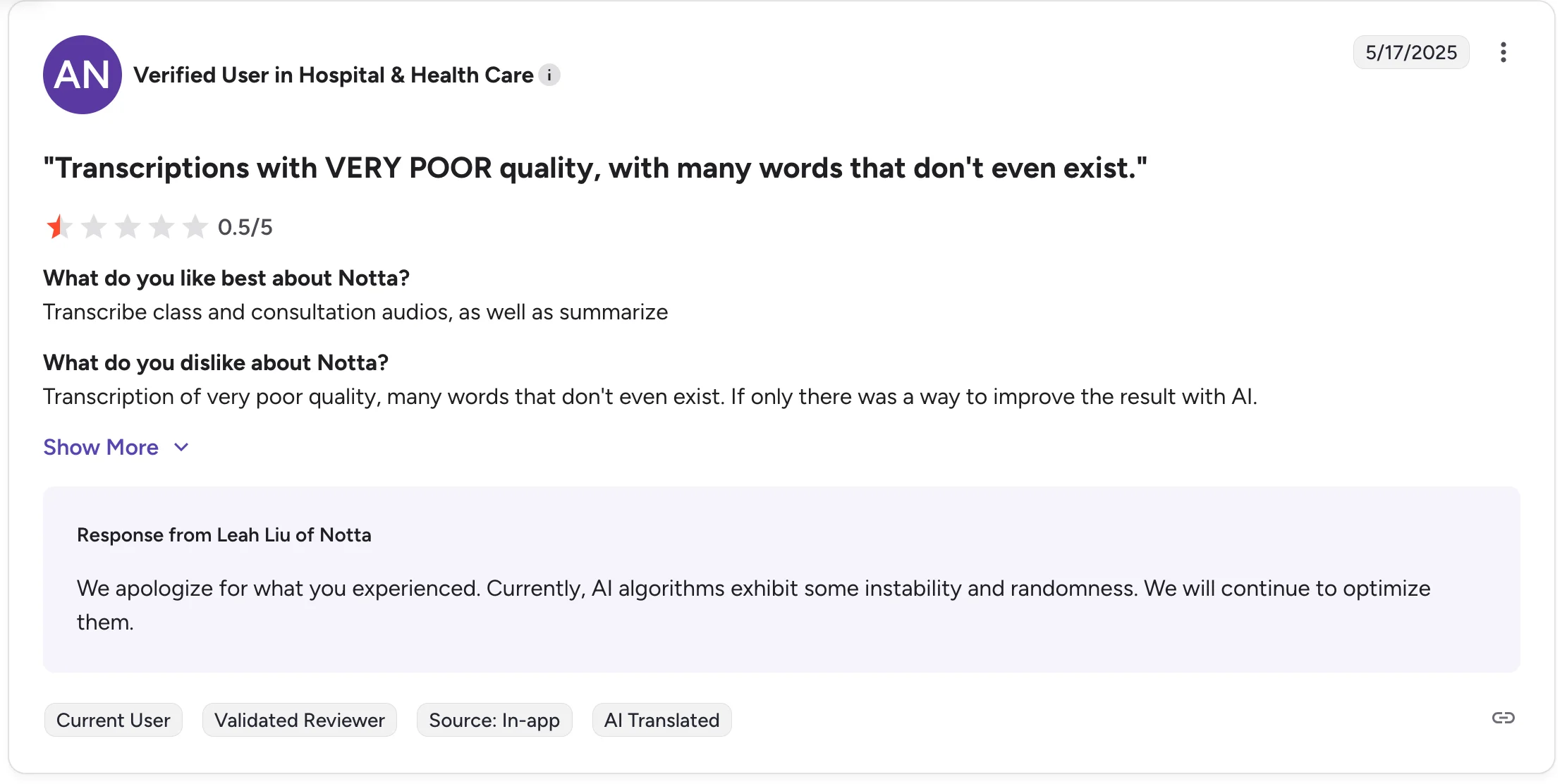Screen dimensions: 1567x784
Task: Click the first red star in rating
Action: [x=61, y=226]
